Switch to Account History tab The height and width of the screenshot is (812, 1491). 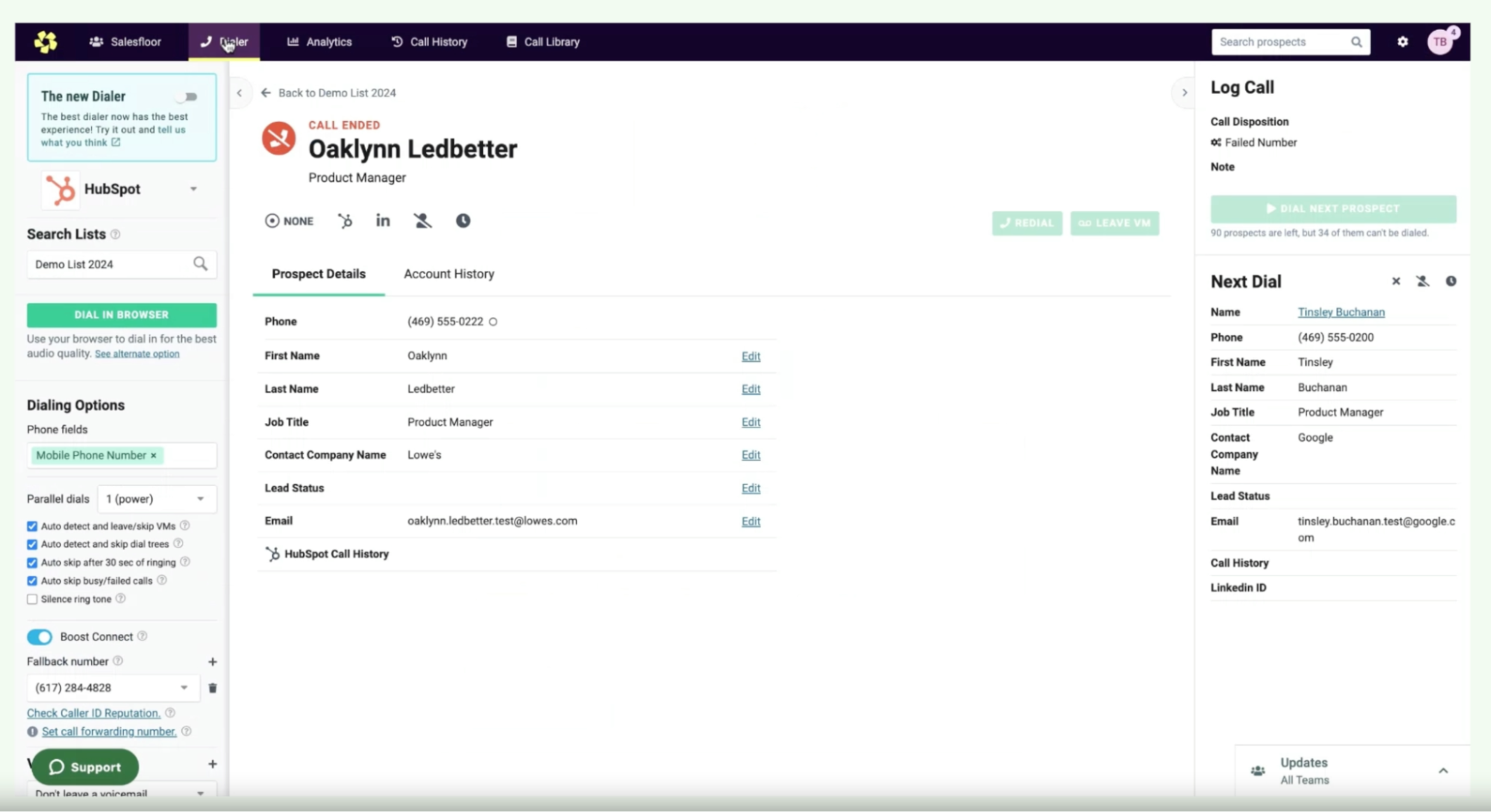[448, 274]
